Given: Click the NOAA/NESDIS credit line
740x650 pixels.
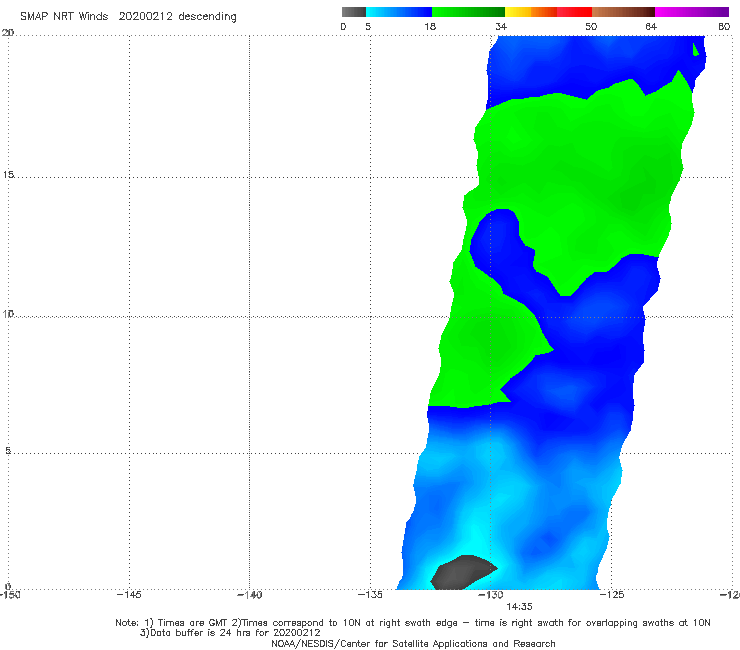Looking at the screenshot, I should point(413,643).
